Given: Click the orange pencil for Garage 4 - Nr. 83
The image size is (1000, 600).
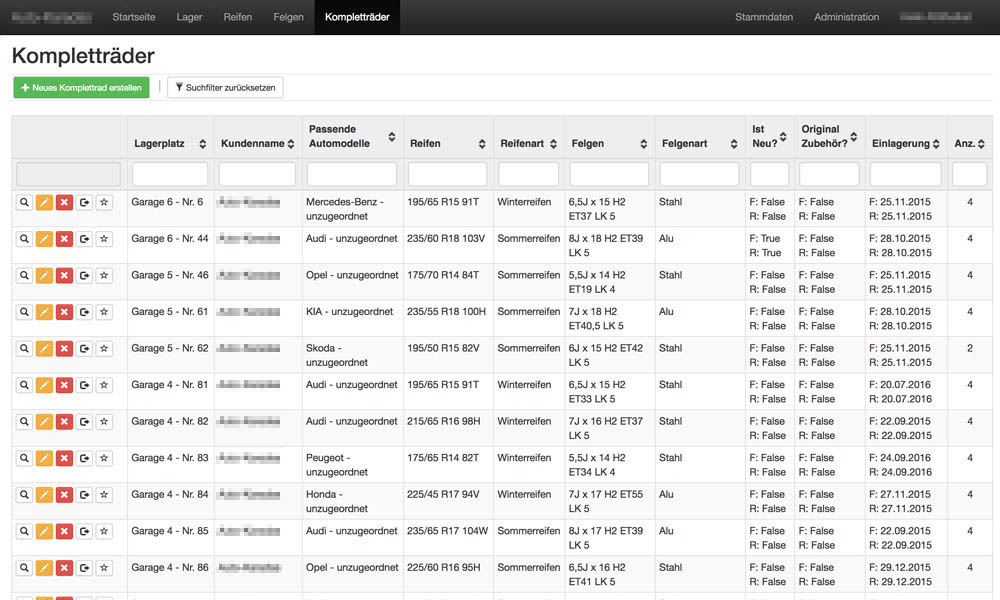Looking at the screenshot, I should coord(44,458).
